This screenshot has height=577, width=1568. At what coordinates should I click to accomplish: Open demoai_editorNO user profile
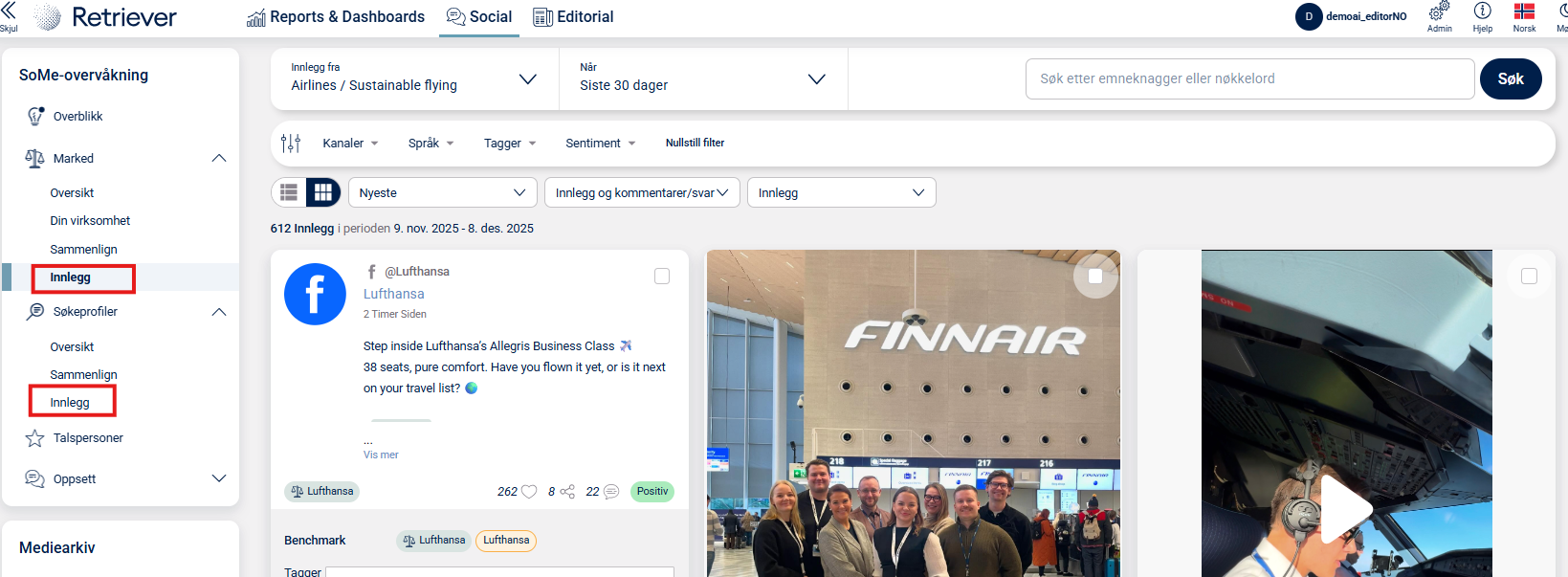click(1352, 16)
